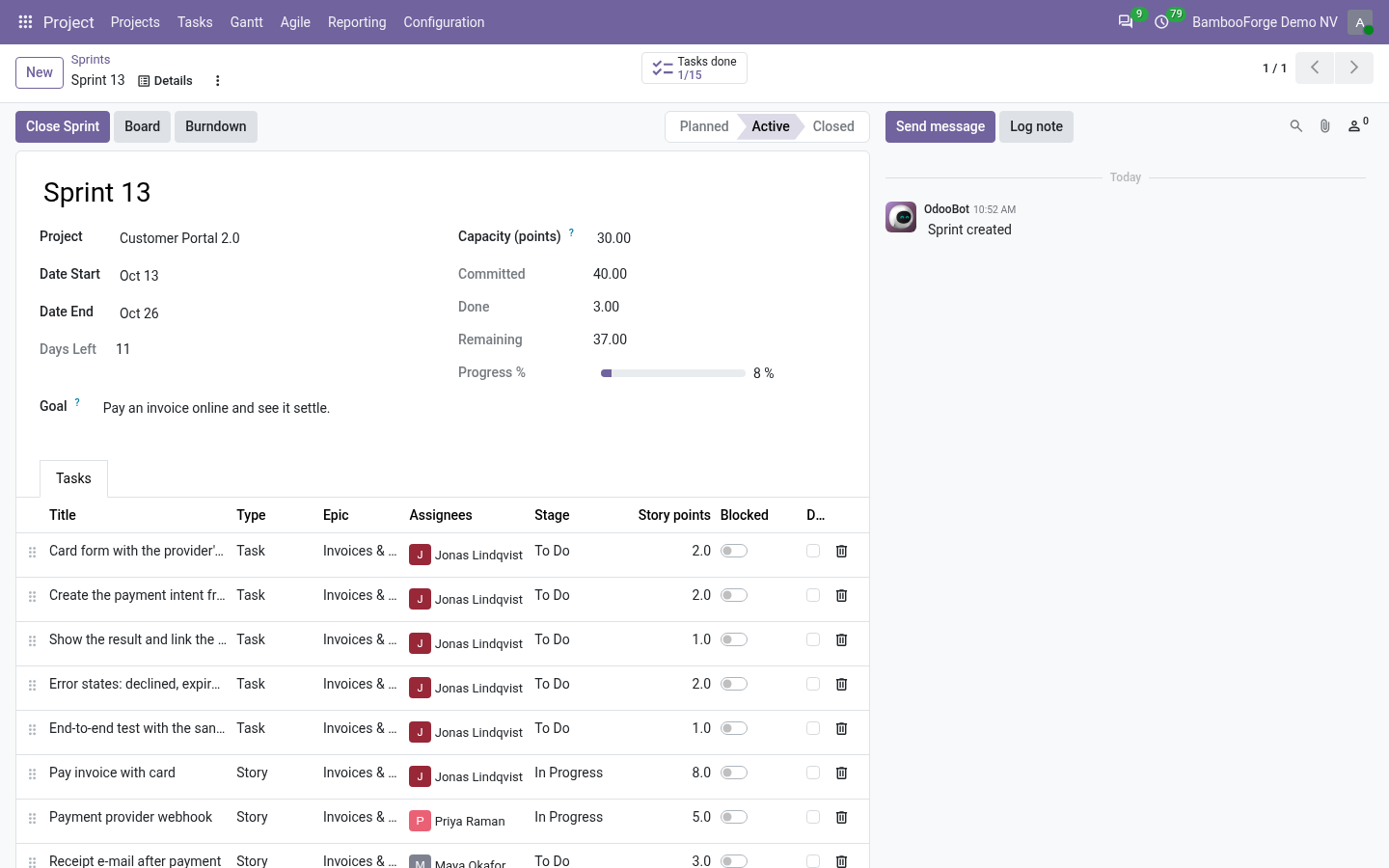Check the box on Create payment intent row
The width and height of the screenshot is (1389, 868).
[x=813, y=595]
